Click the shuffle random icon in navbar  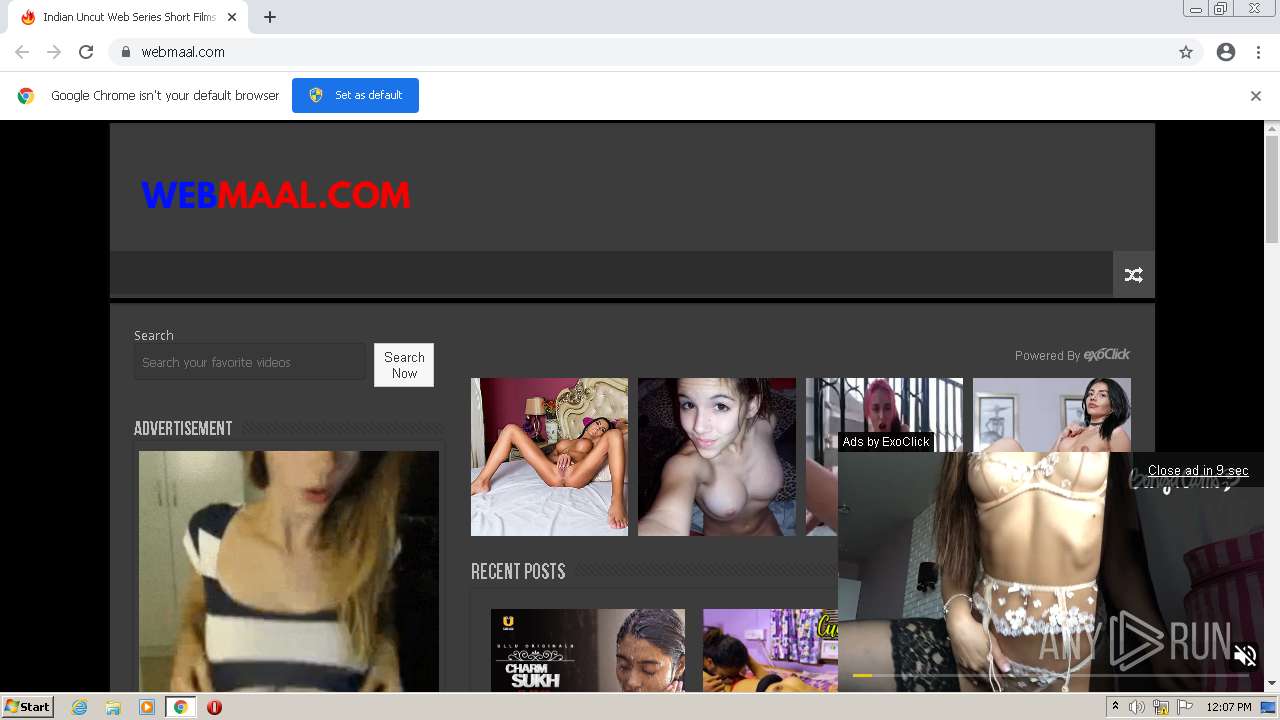tap(1133, 275)
